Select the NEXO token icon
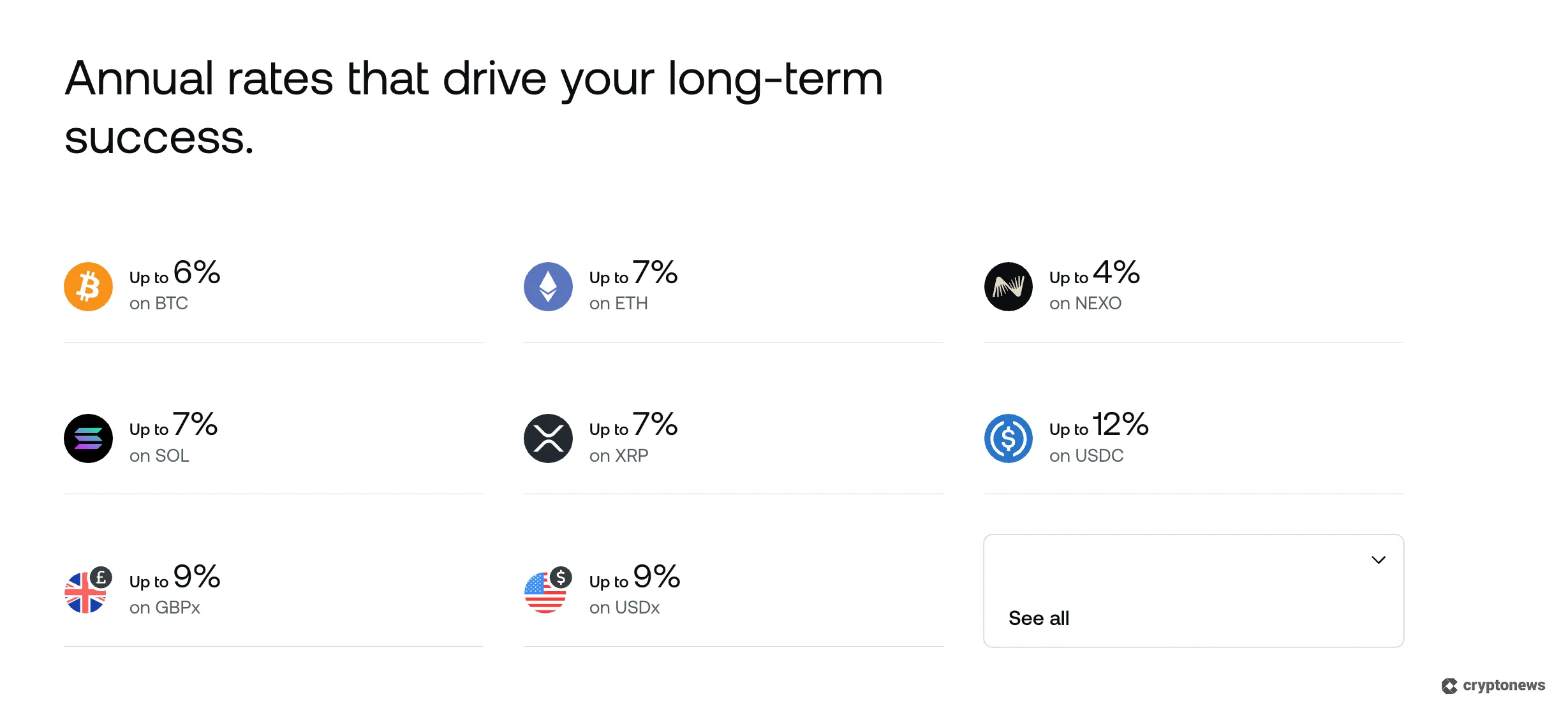 click(1008, 286)
